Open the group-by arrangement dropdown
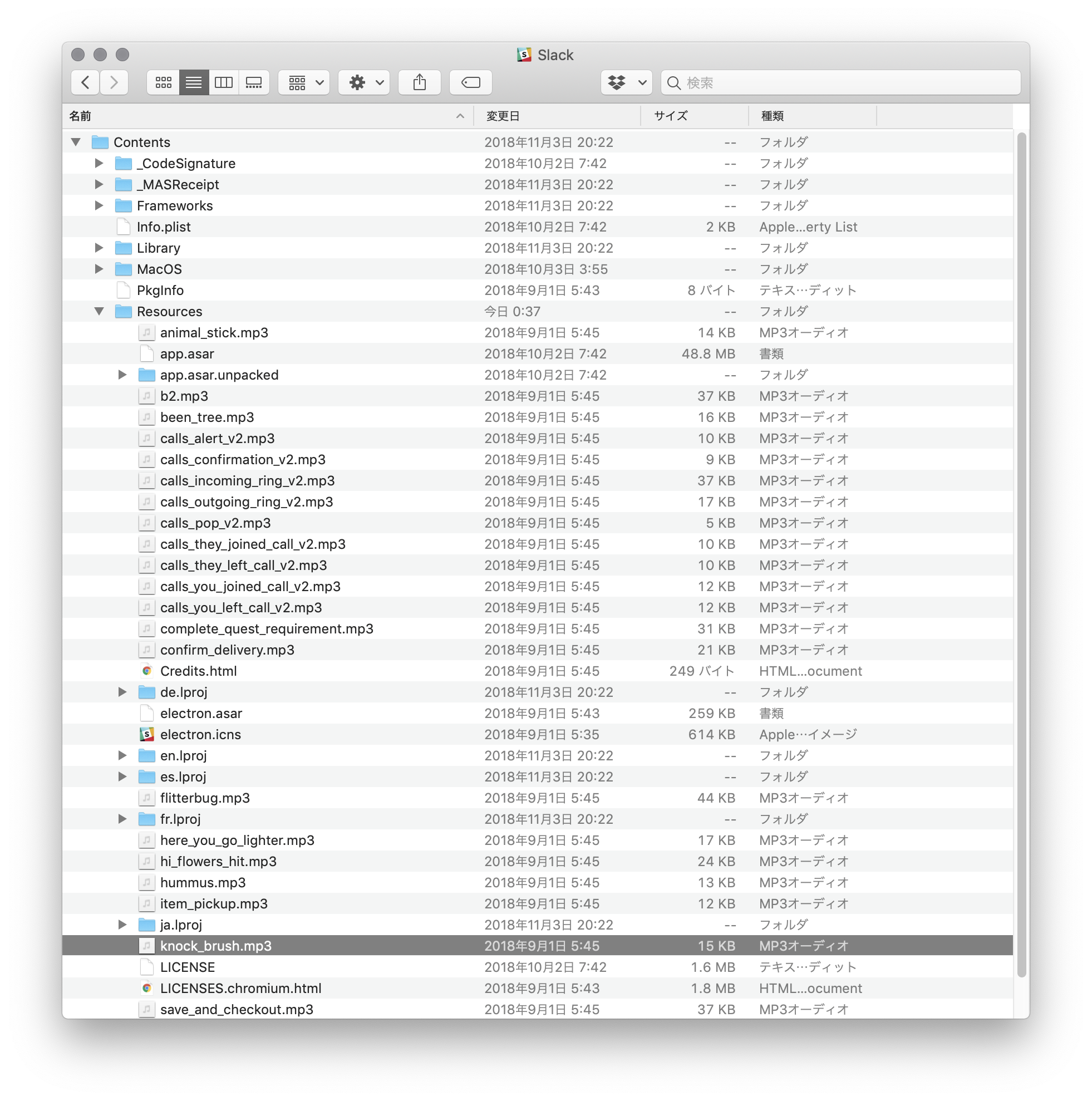 pos(304,82)
